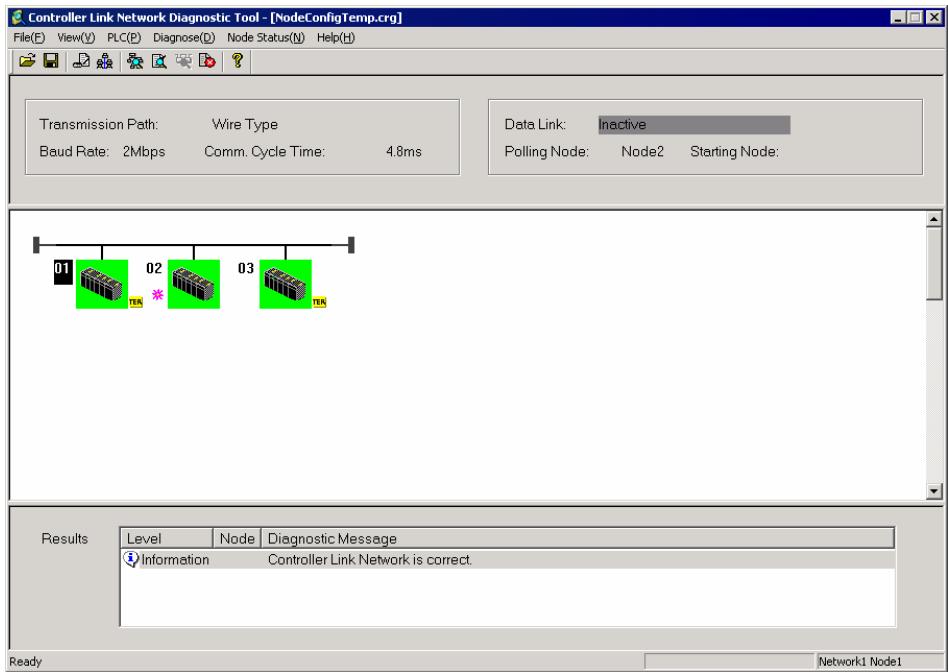Click the network tree people icon
Screen dimensions: 948x672
point(105,60)
